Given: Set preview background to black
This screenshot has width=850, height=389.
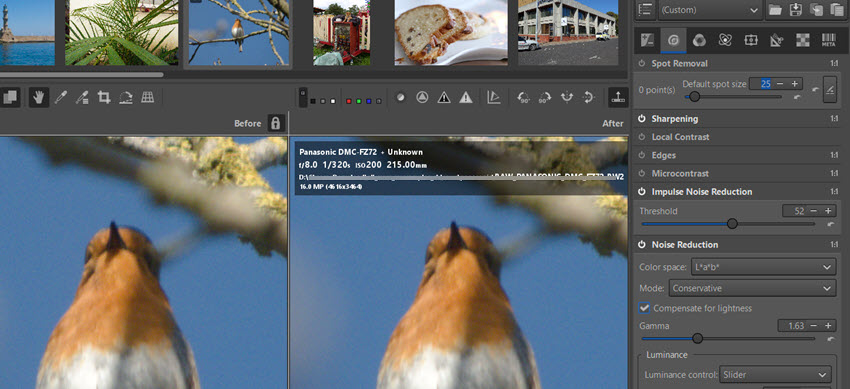Looking at the screenshot, I should click(x=313, y=101).
